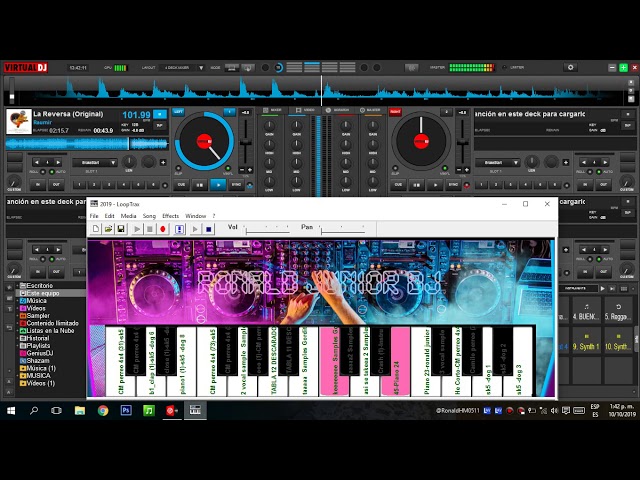The image size is (640, 480).
Task: Open Photoshop from taskbar
Action: point(126,410)
